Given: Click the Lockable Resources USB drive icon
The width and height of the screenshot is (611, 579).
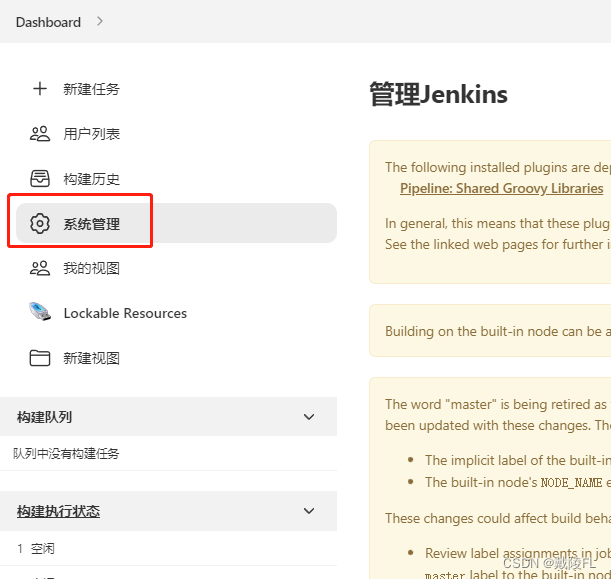Looking at the screenshot, I should pos(40,311).
